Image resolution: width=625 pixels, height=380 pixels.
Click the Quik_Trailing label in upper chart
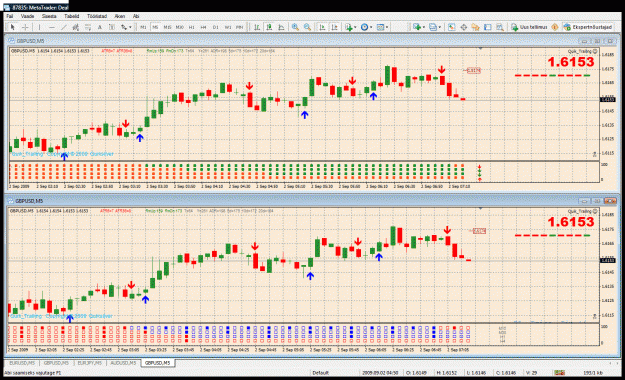582,51
